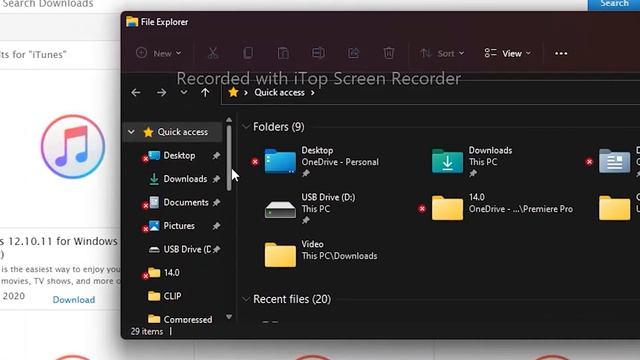
Task: Open the New item dropdown in toolbar
Action: pos(159,53)
